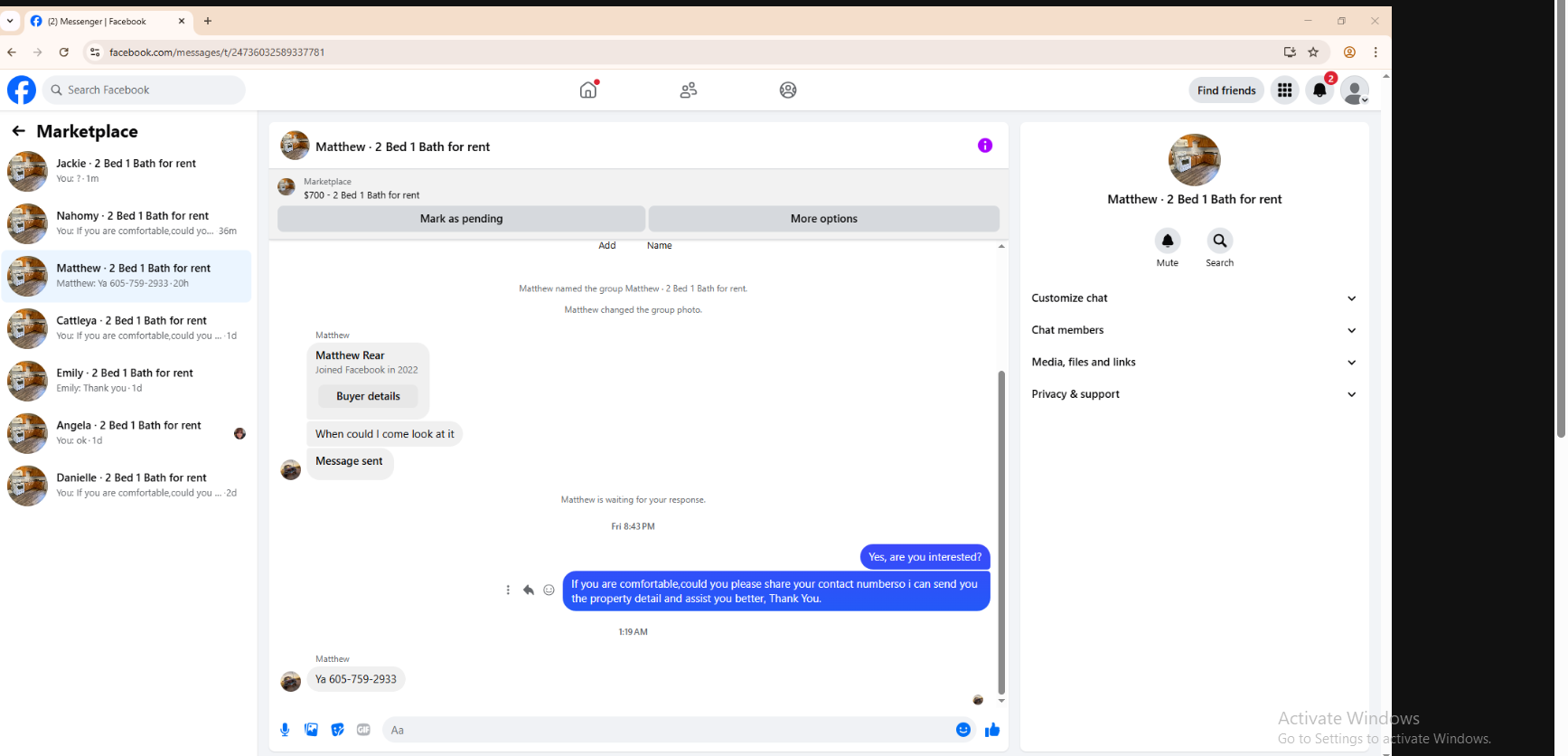Reload the page in Chrome
The image size is (1568, 756).
(64, 52)
